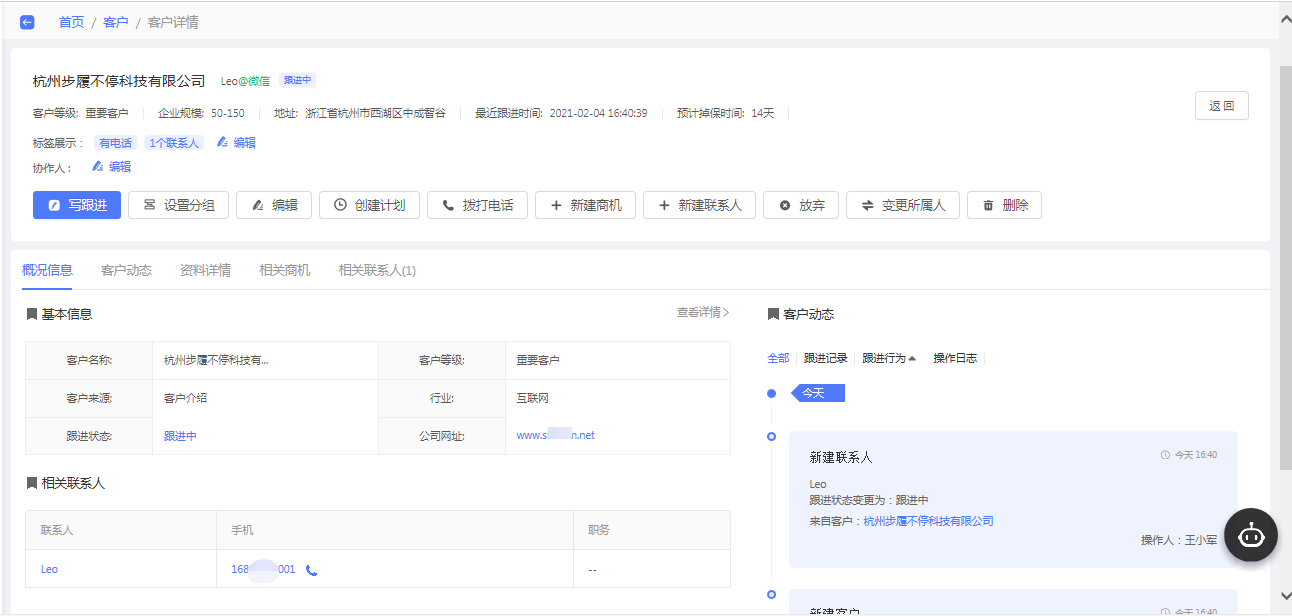1292x616 pixels.
Task: Click 新建联系人 button
Action: tap(699, 205)
